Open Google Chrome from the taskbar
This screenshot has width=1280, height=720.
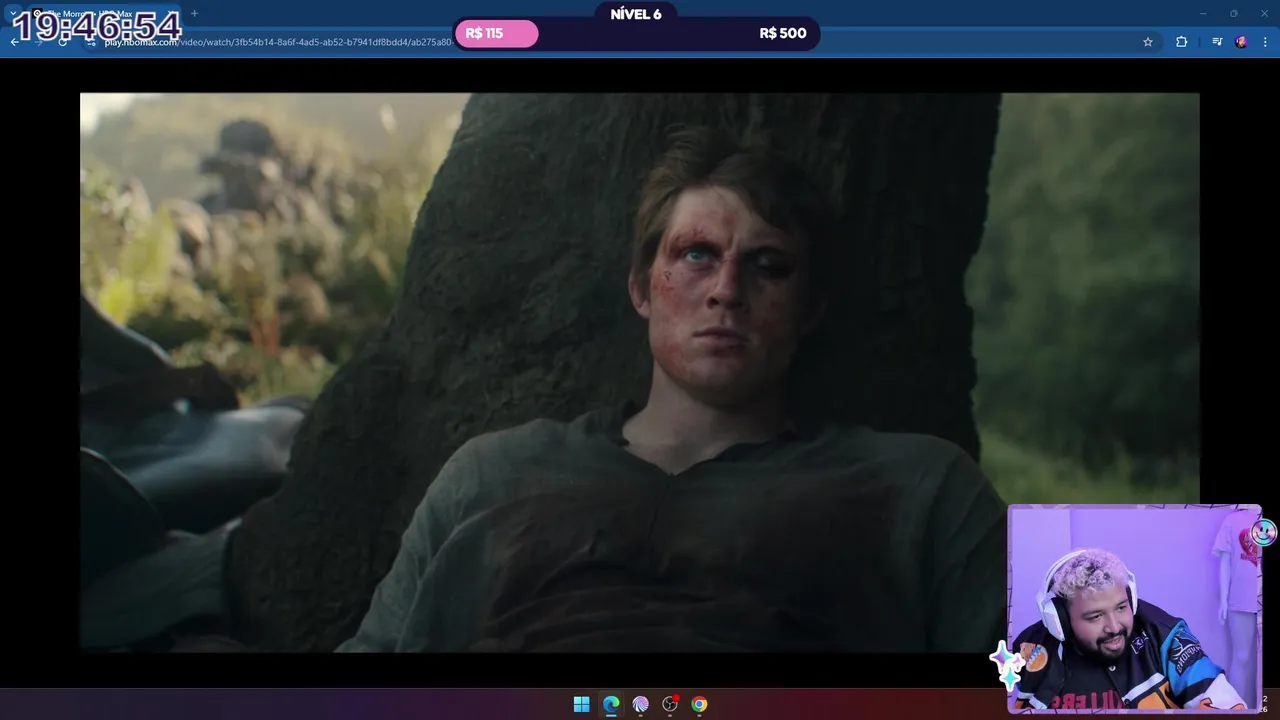pyautogui.click(x=699, y=705)
